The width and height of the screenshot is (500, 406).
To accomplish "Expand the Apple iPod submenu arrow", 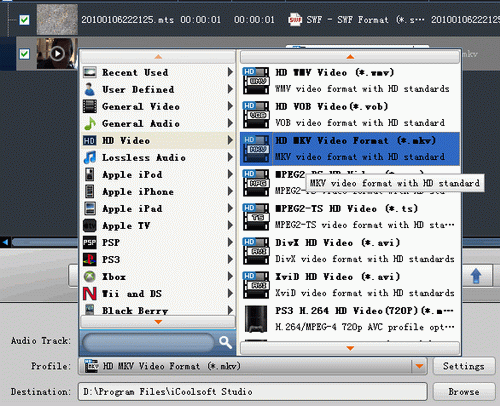I will click(230, 174).
